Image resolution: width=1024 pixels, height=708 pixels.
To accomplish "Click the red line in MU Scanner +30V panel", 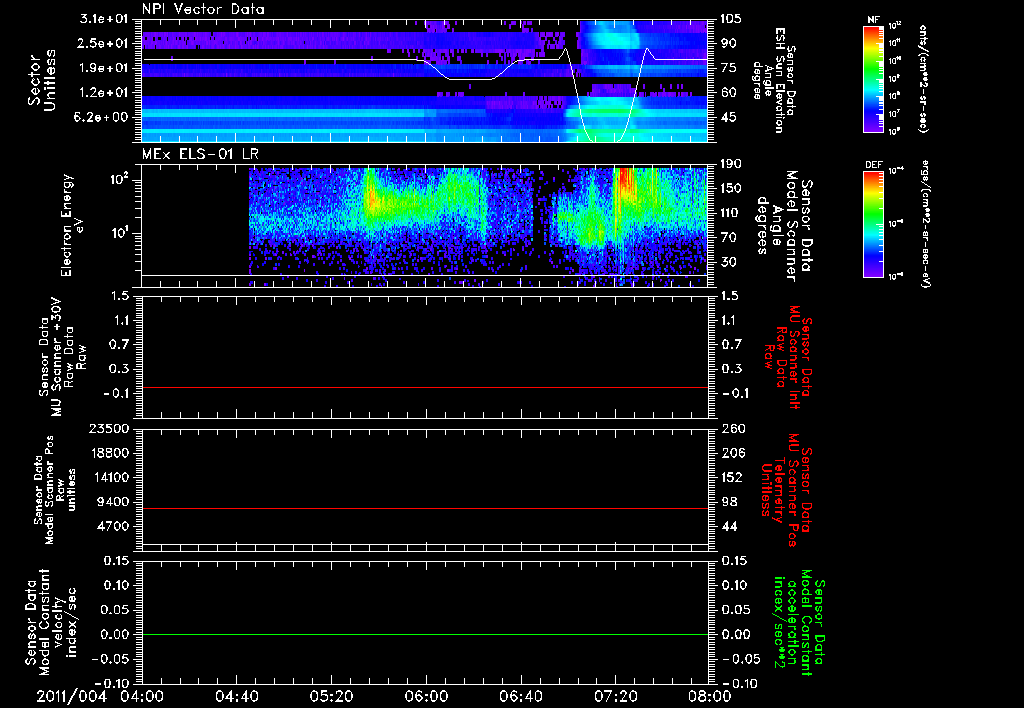I will [424, 387].
